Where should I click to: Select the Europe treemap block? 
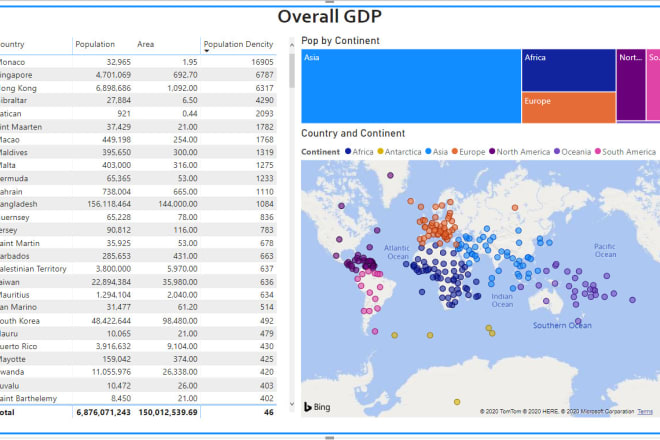click(569, 108)
